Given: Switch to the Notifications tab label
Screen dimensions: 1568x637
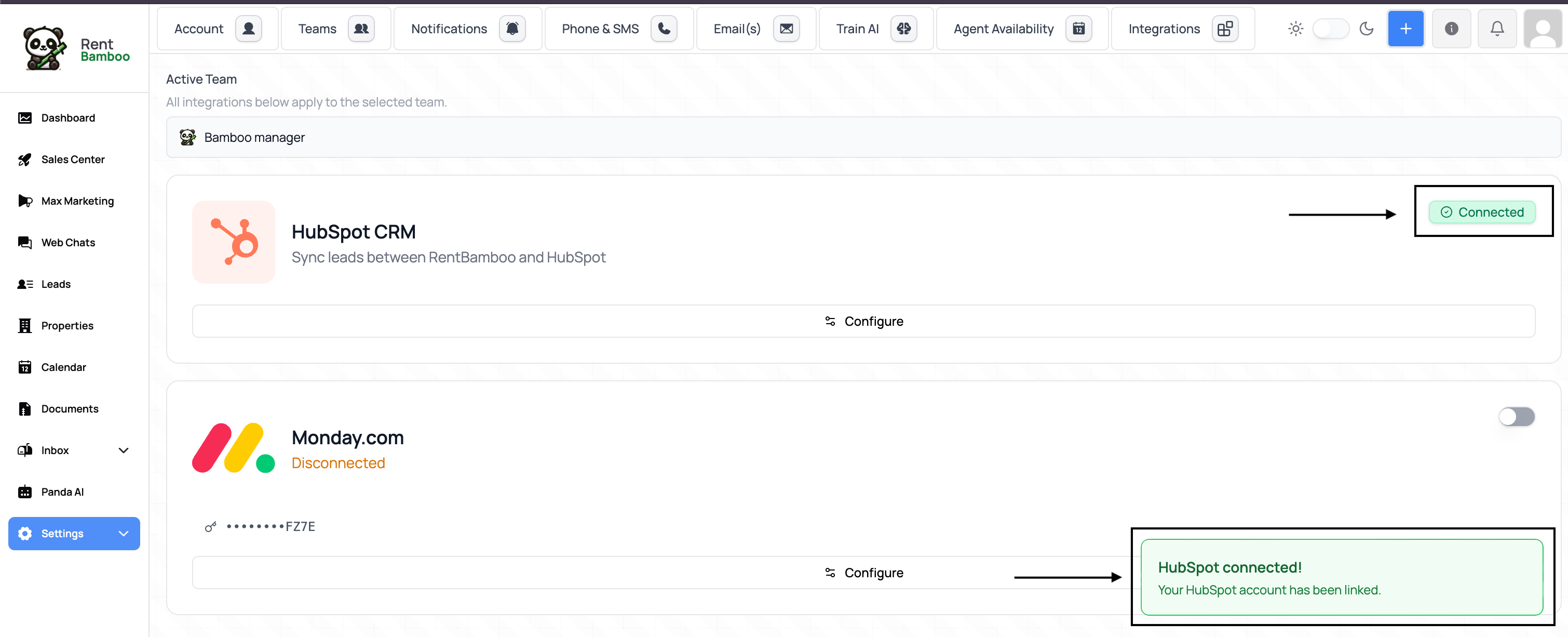Looking at the screenshot, I should tap(449, 29).
